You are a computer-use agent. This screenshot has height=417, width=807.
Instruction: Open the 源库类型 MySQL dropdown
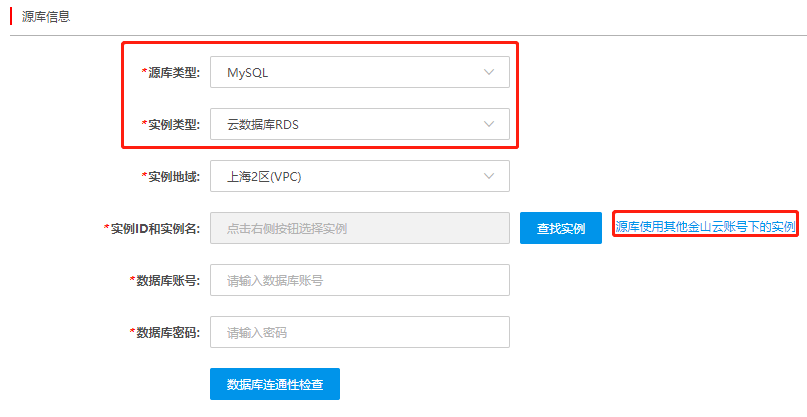360,72
